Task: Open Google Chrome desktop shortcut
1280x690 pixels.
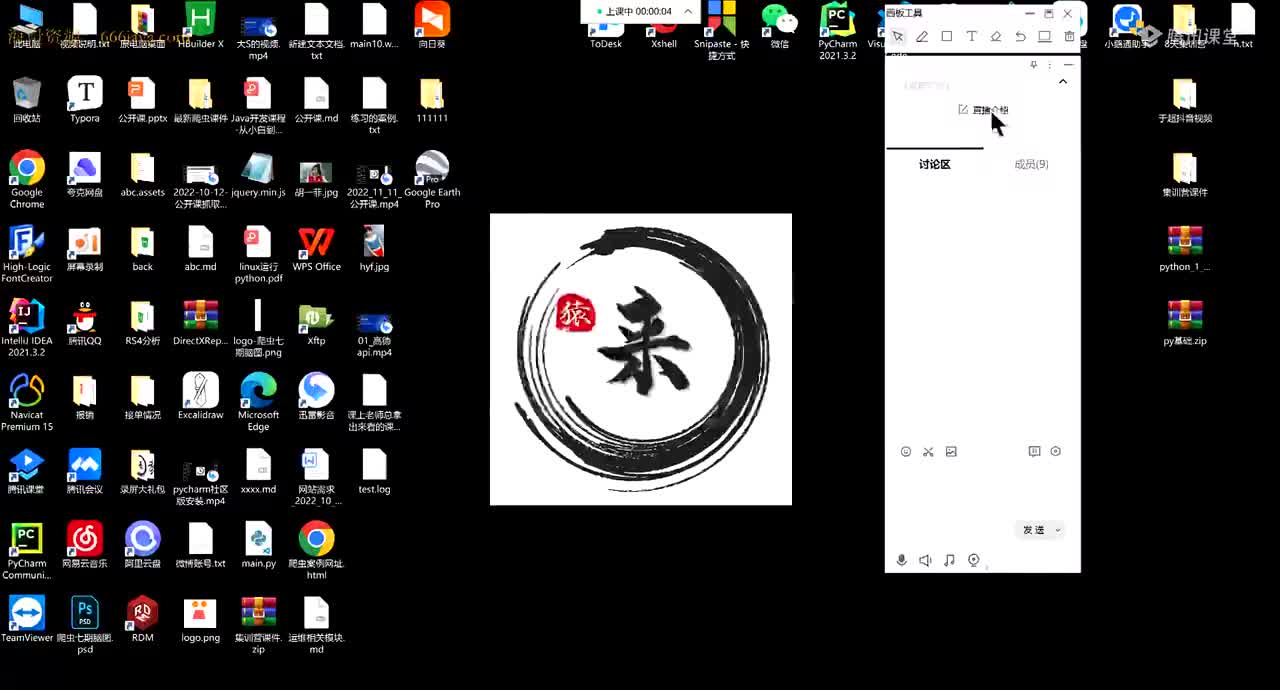Action: coord(27,180)
